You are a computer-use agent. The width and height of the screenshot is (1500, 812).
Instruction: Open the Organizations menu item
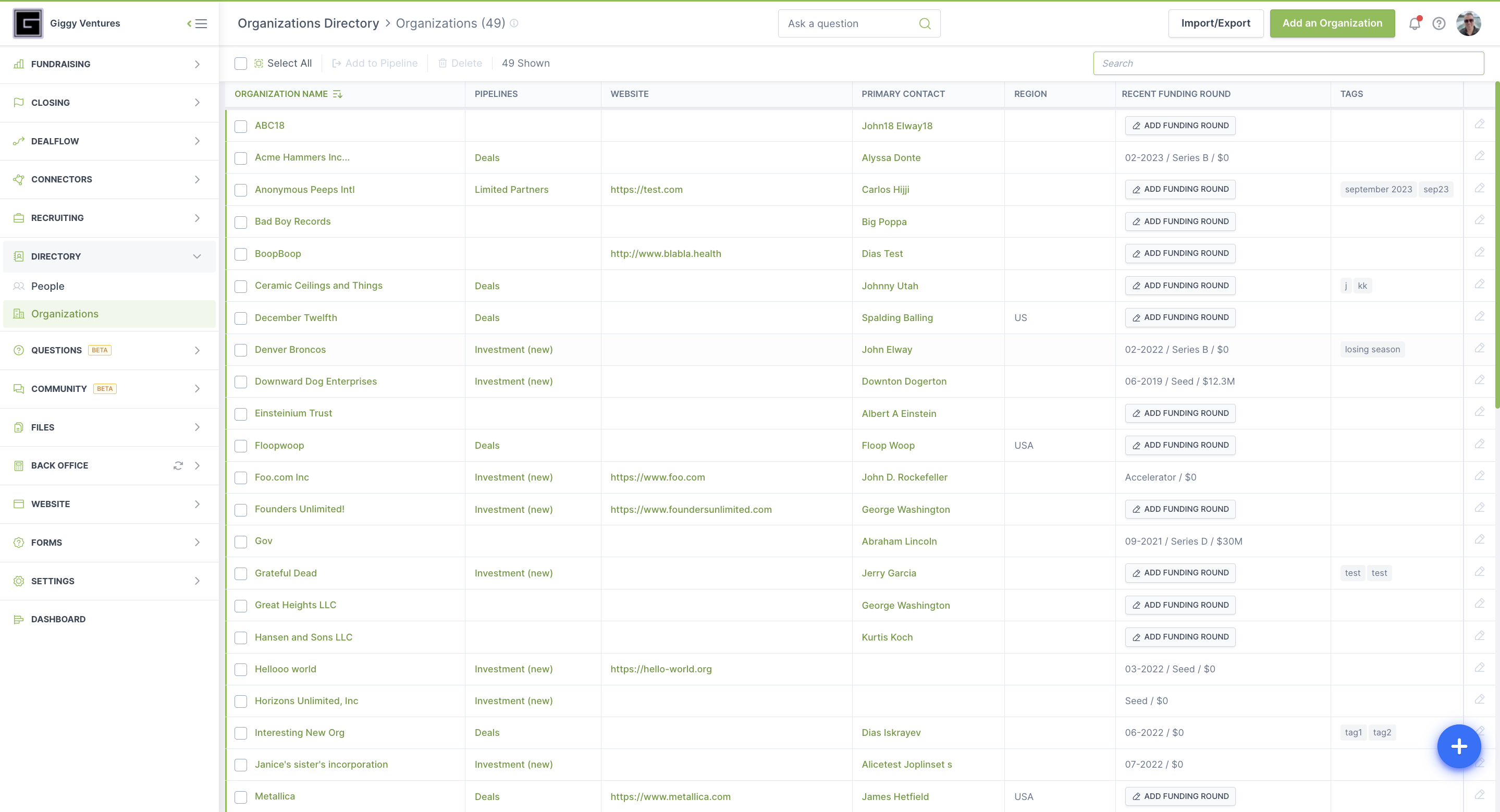click(x=65, y=313)
